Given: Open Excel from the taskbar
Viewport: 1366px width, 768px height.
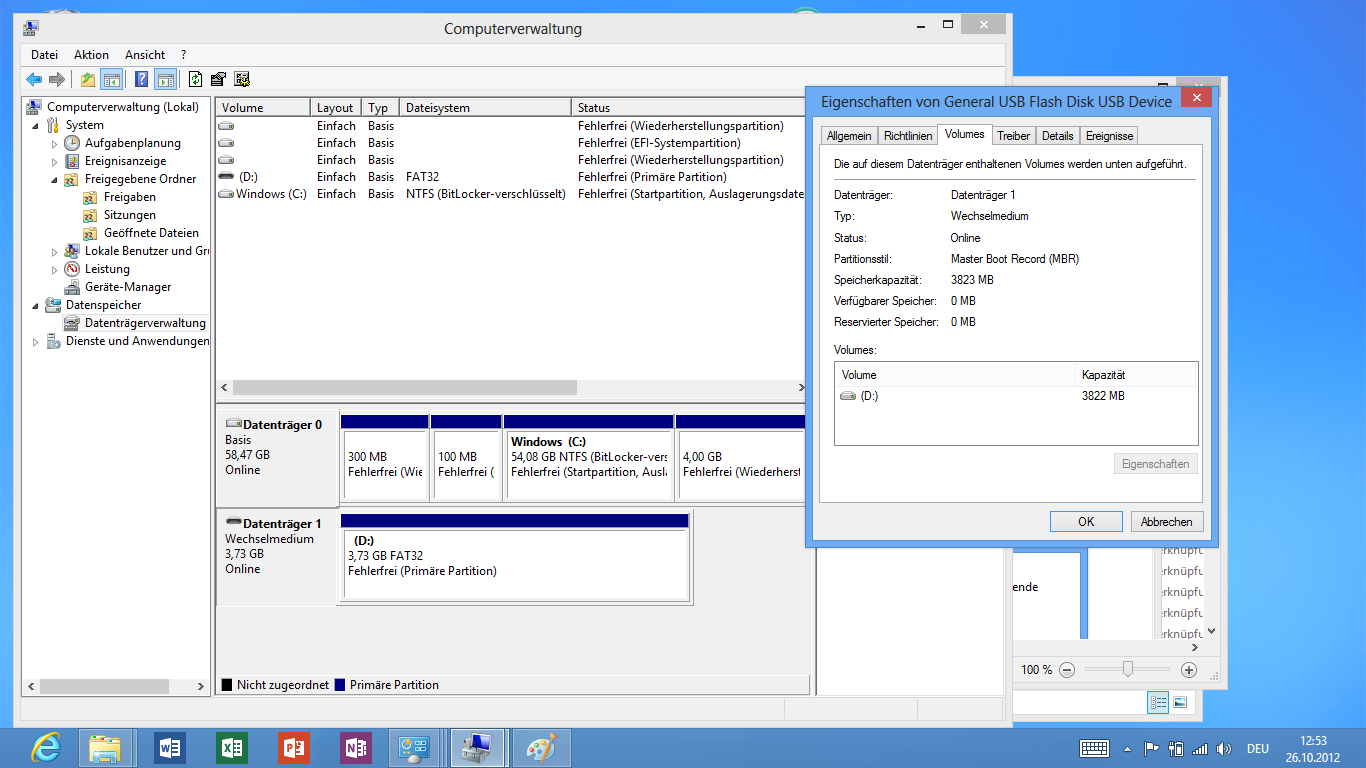Looking at the screenshot, I should point(231,748).
